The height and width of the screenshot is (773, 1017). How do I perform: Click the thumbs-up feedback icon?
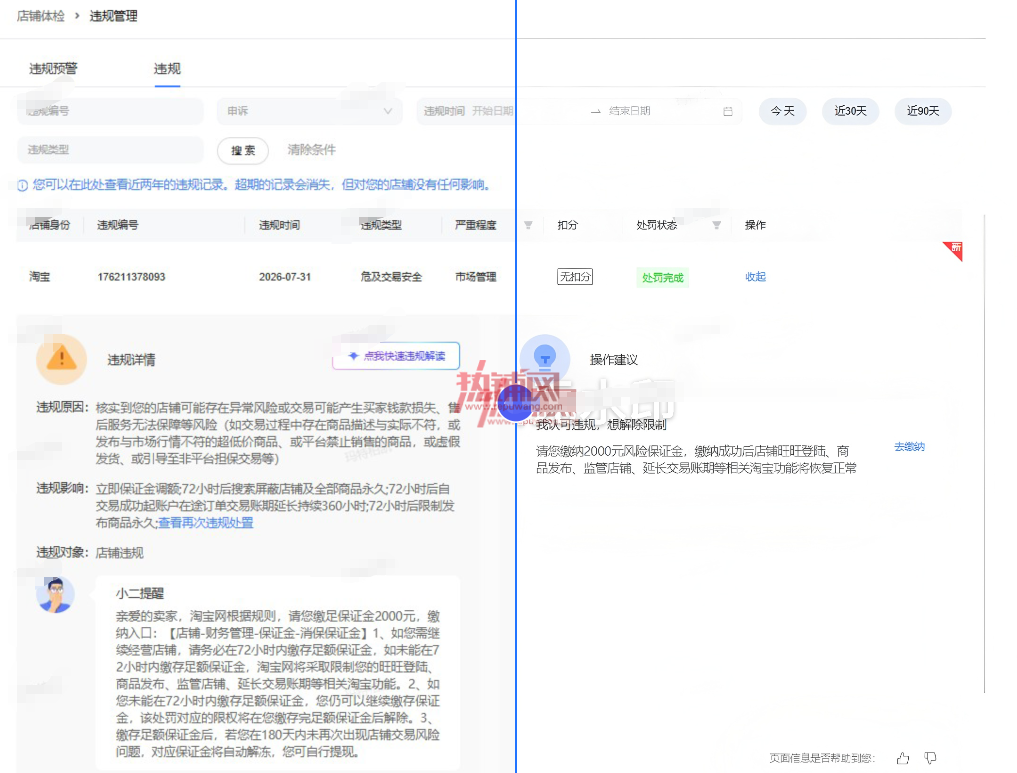click(x=903, y=758)
